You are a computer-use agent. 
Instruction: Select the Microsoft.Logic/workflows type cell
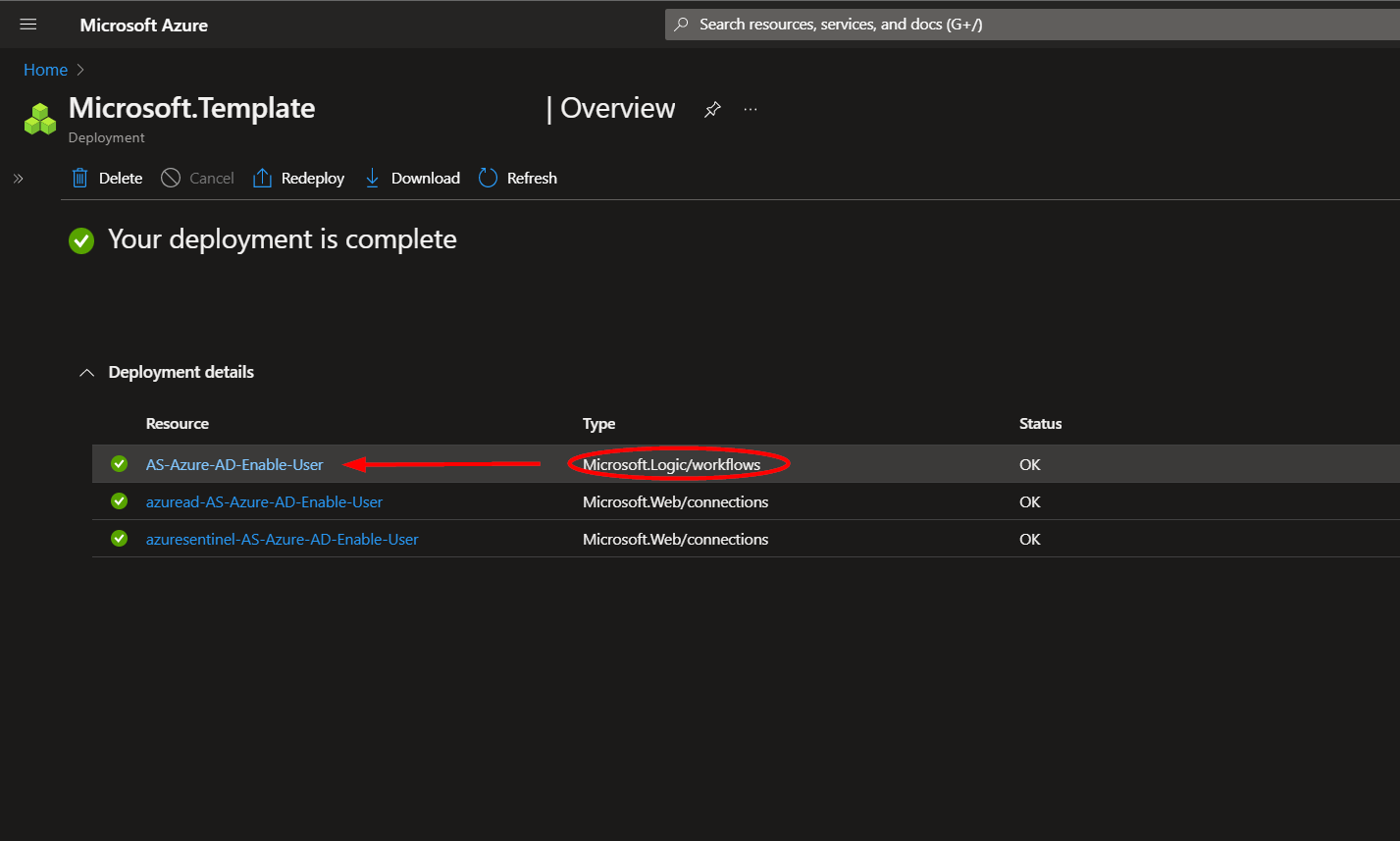coord(672,465)
